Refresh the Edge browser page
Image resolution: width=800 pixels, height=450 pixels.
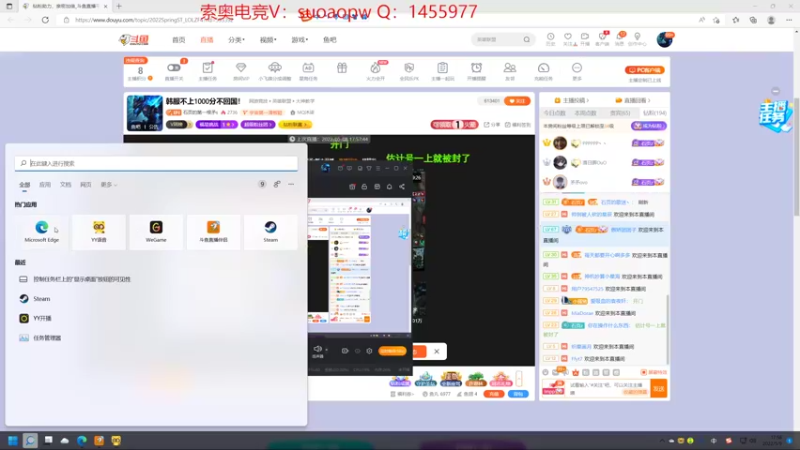pos(45,20)
